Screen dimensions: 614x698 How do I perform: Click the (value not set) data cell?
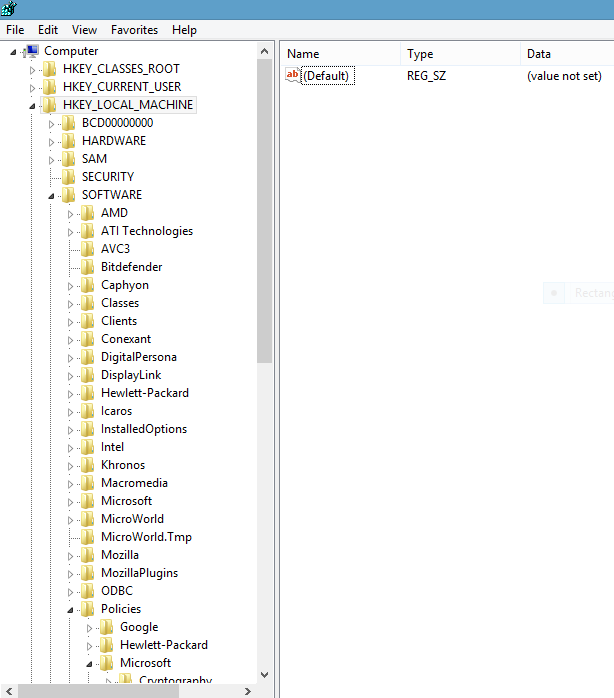[564, 76]
